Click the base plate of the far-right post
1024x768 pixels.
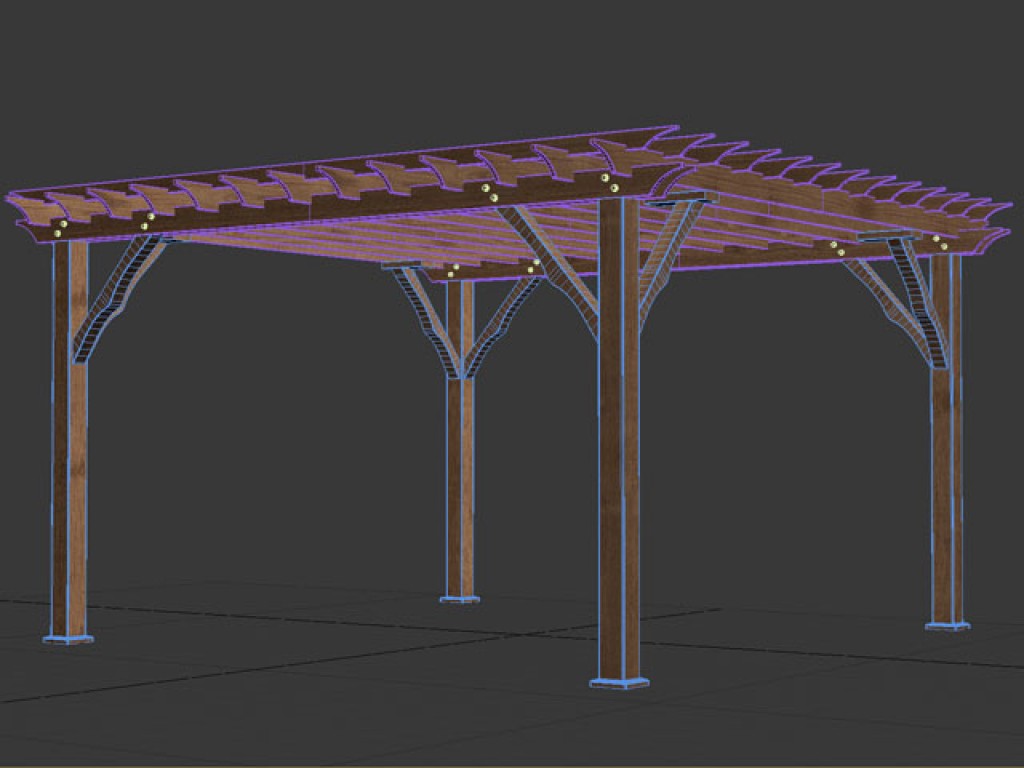point(946,625)
